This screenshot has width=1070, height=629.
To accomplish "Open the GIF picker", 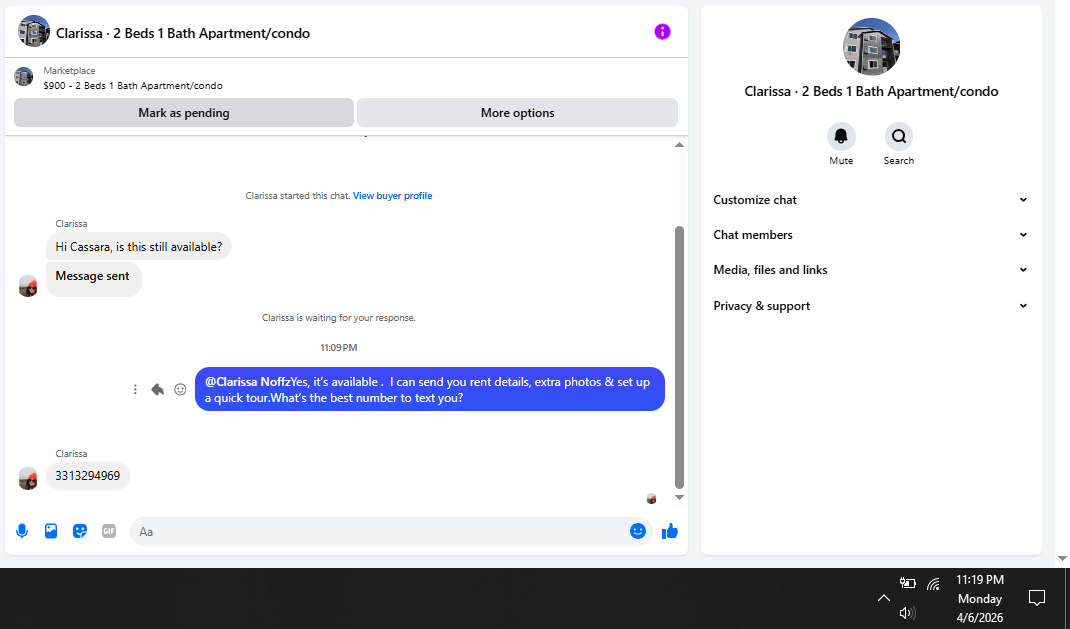I will (109, 531).
